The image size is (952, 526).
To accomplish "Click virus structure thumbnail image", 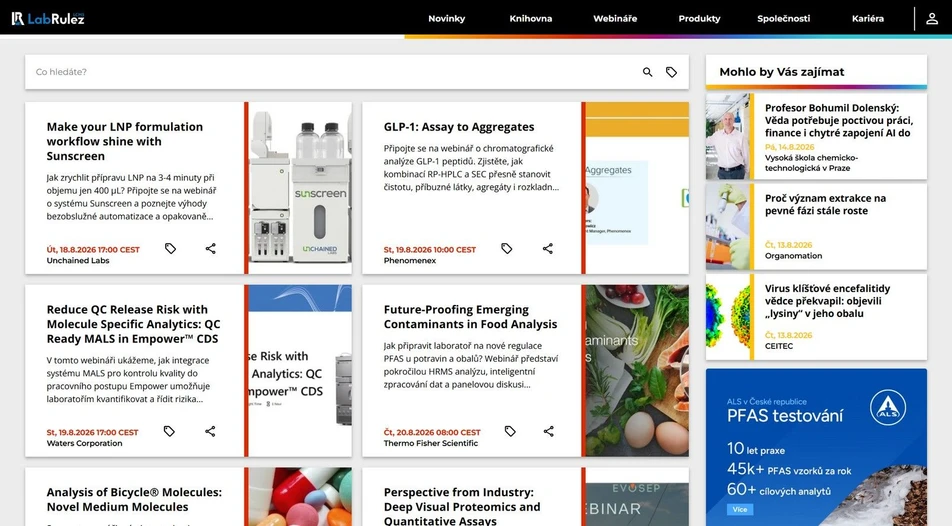I will [727, 317].
